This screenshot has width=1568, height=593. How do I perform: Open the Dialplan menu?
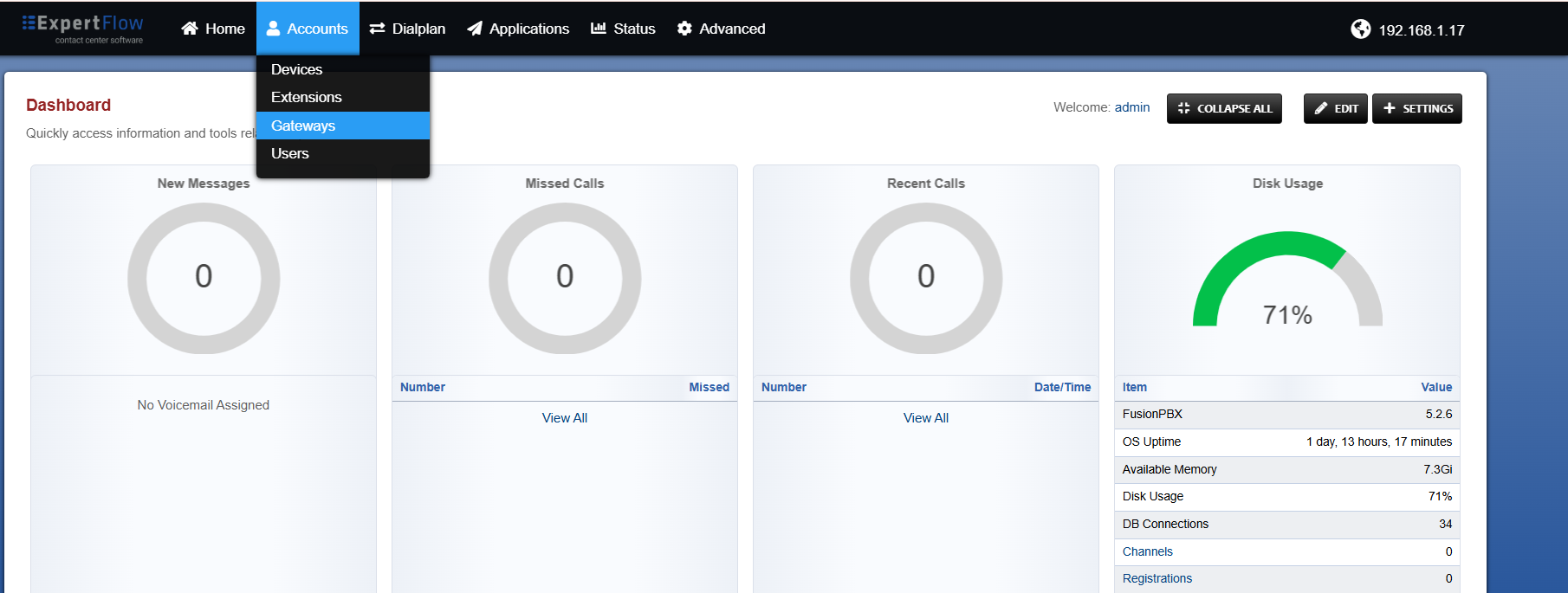click(x=407, y=29)
